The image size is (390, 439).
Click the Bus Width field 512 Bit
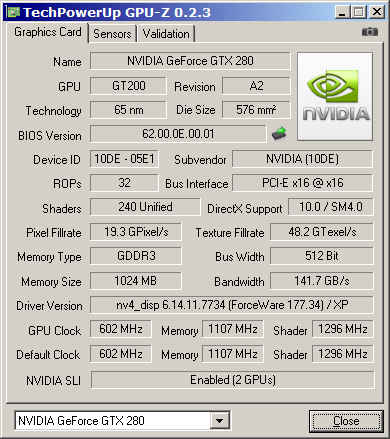click(x=322, y=256)
